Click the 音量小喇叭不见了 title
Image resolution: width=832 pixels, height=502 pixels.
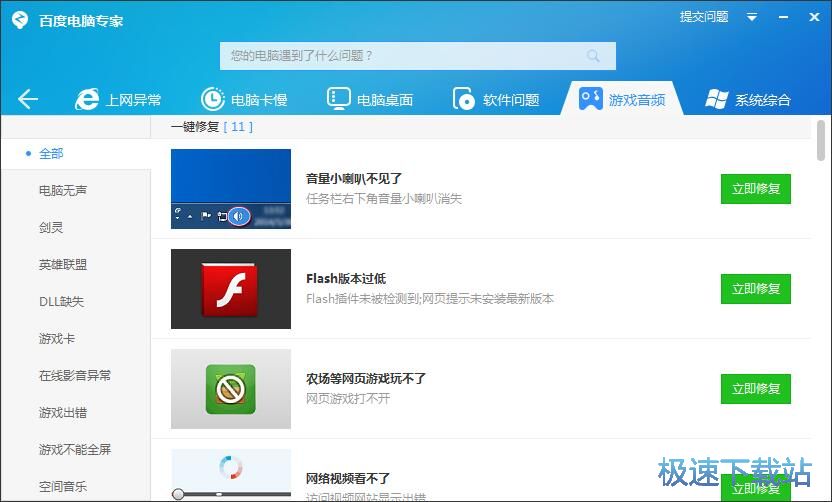click(354, 179)
